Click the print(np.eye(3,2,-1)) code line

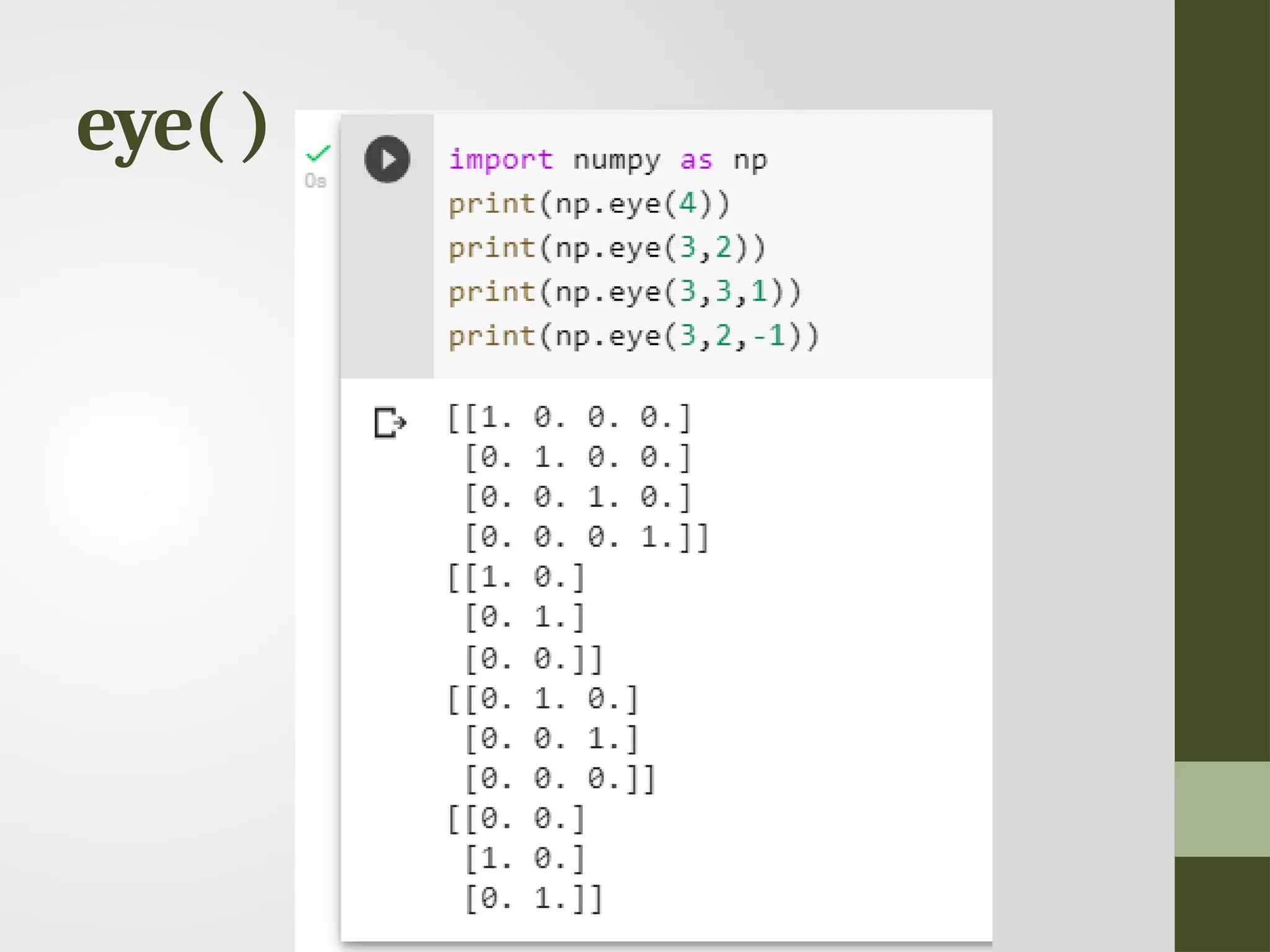click(633, 337)
